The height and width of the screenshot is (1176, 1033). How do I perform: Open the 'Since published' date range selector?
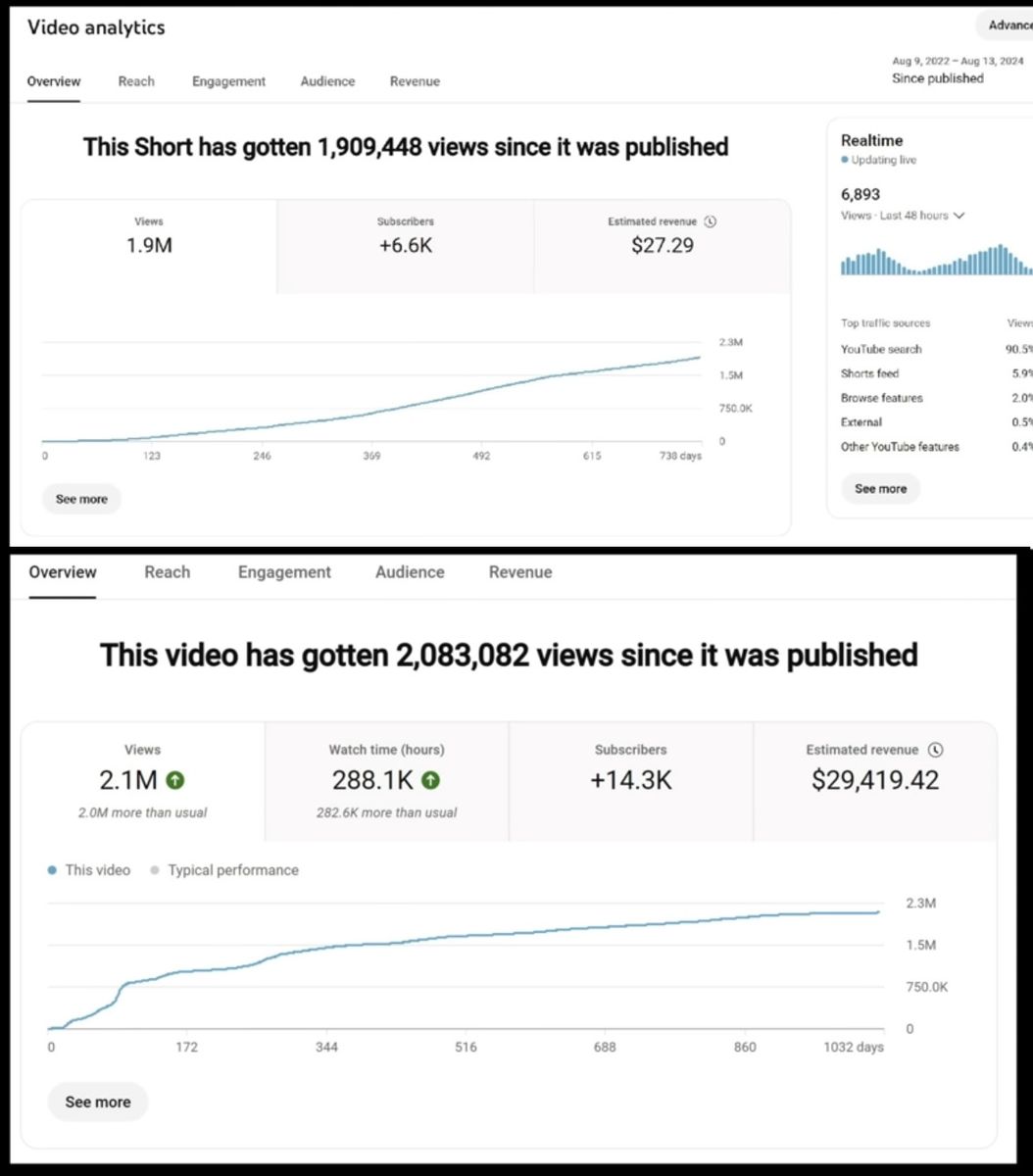[937, 78]
